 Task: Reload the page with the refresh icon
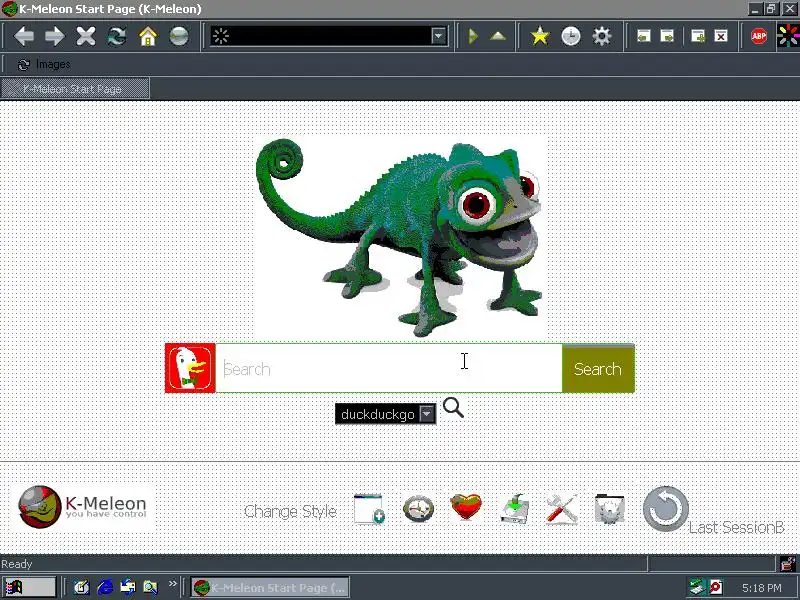(117, 36)
